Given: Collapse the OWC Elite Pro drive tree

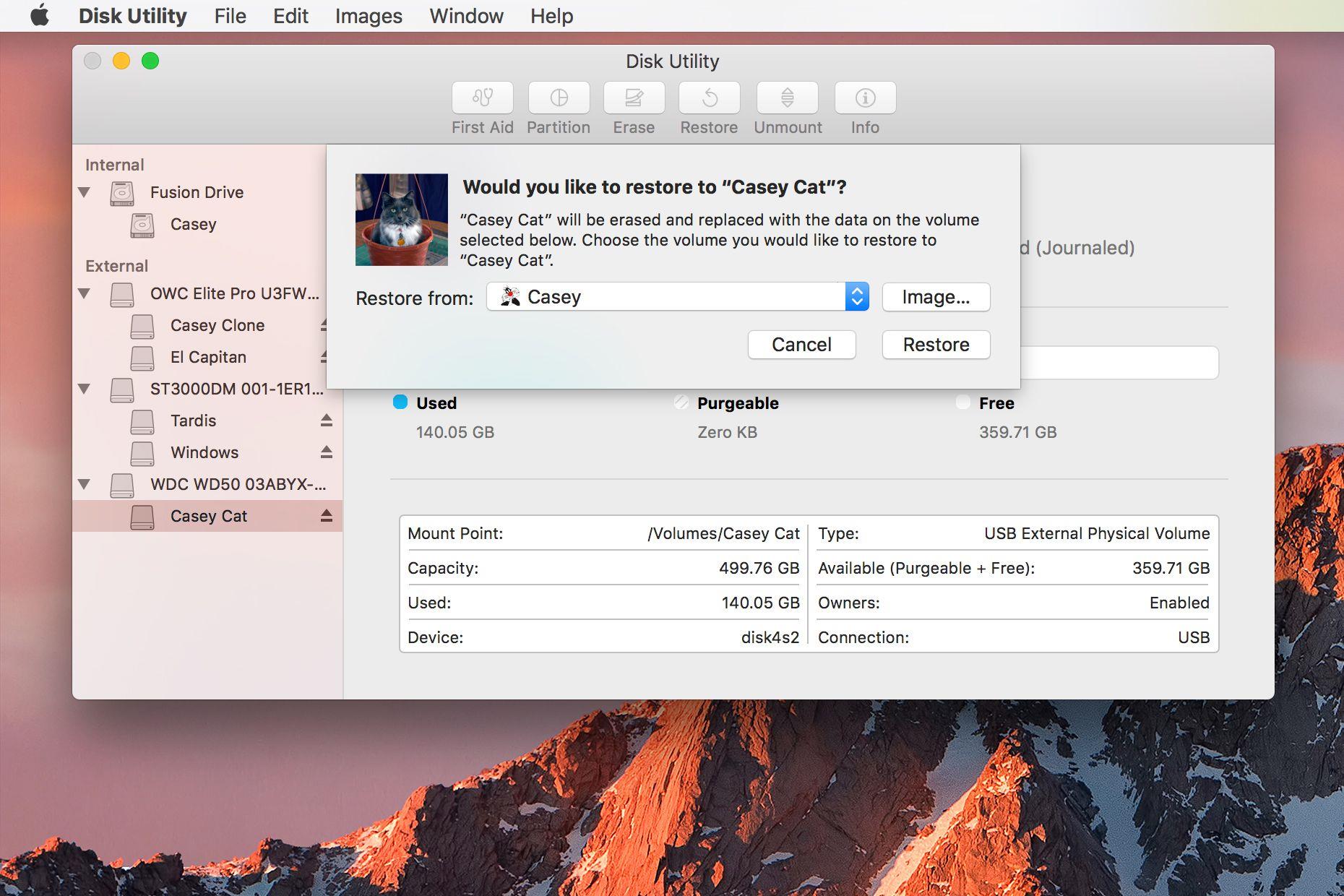Looking at the screenshot, I should (85, 293).
